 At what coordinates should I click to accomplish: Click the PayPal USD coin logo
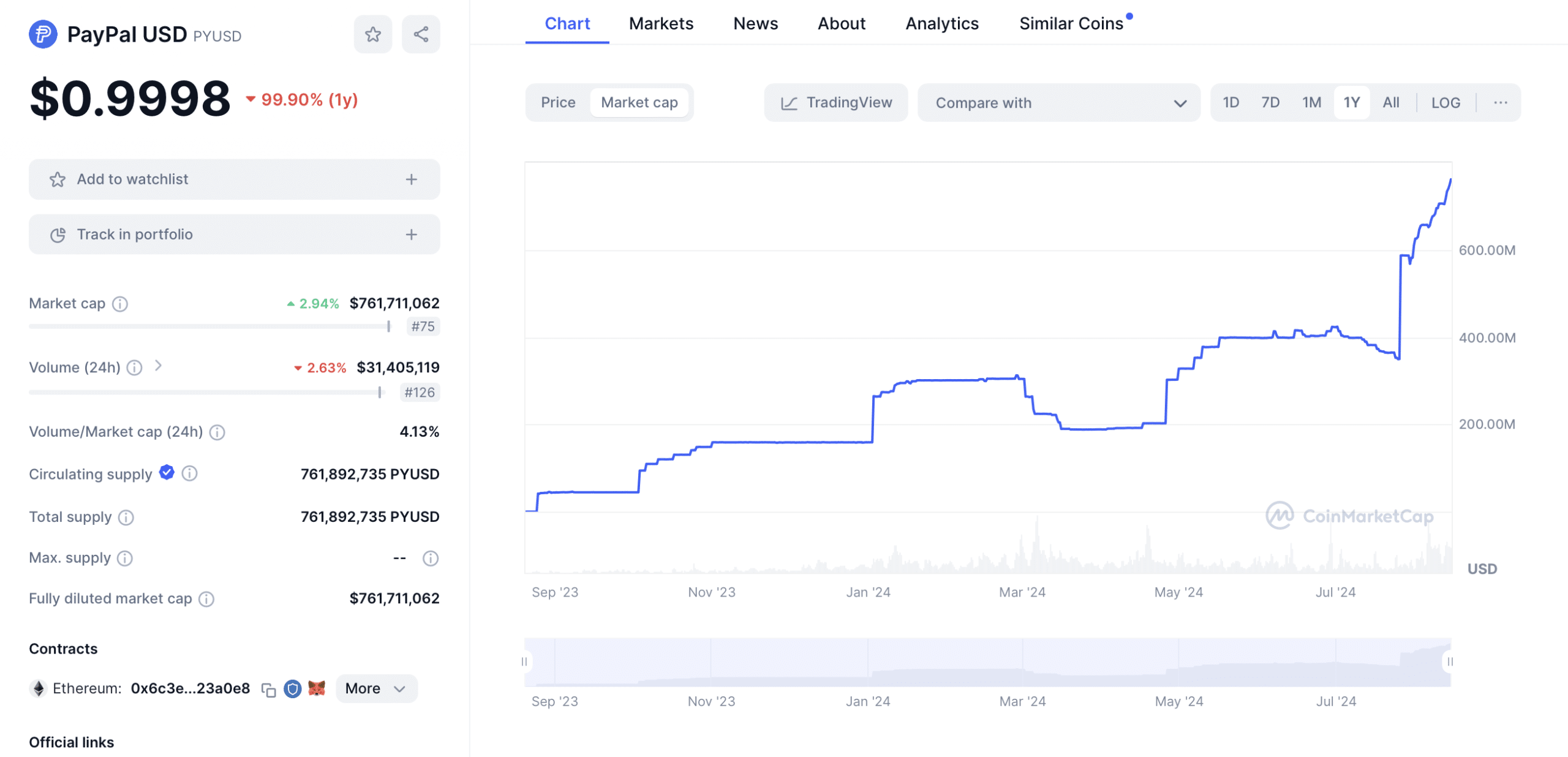coord(43,34)
